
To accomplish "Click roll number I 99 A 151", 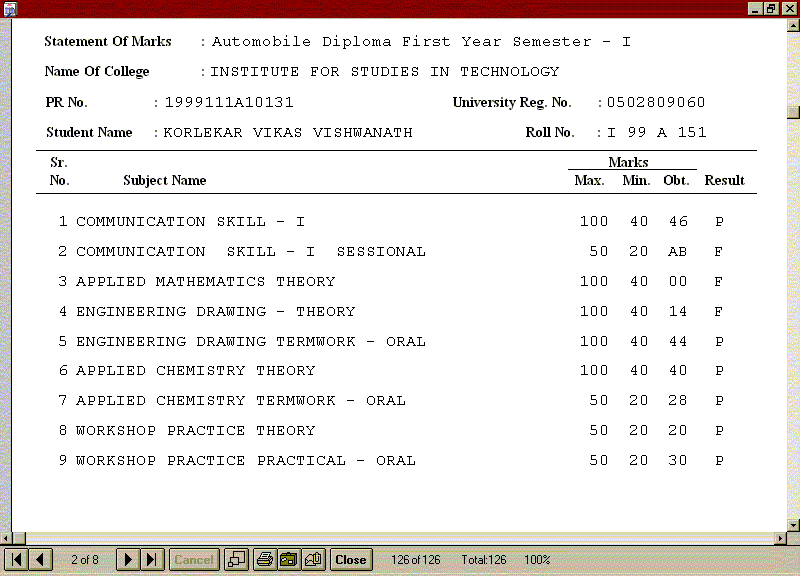I will pos(657,133).
